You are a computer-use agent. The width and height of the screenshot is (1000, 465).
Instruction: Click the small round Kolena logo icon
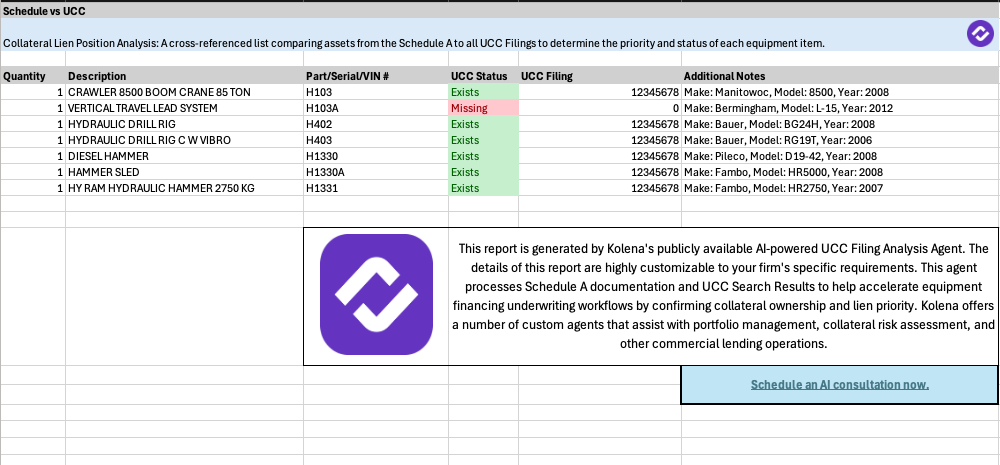click(x=979, y=33)
